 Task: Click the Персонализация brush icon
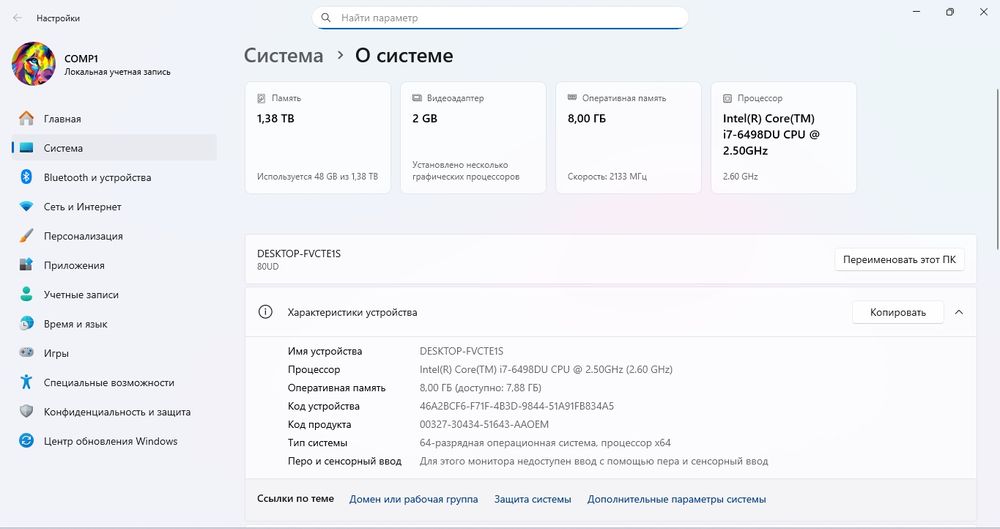[x=26, y=235]
